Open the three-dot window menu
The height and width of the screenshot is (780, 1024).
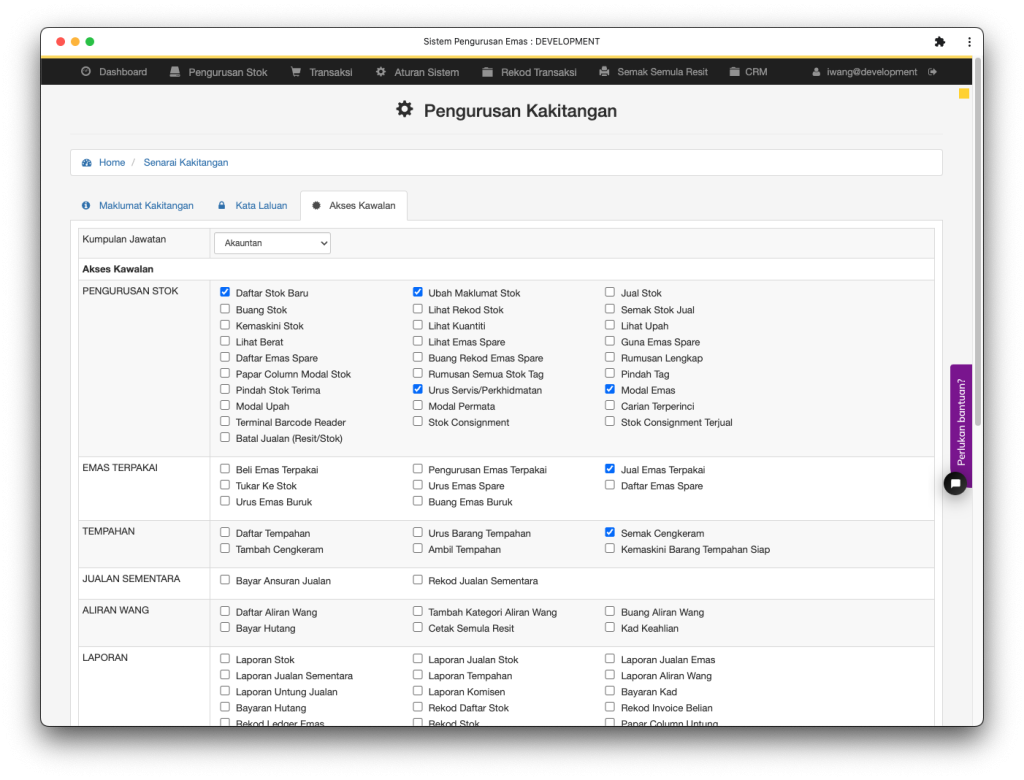point(969,42)
